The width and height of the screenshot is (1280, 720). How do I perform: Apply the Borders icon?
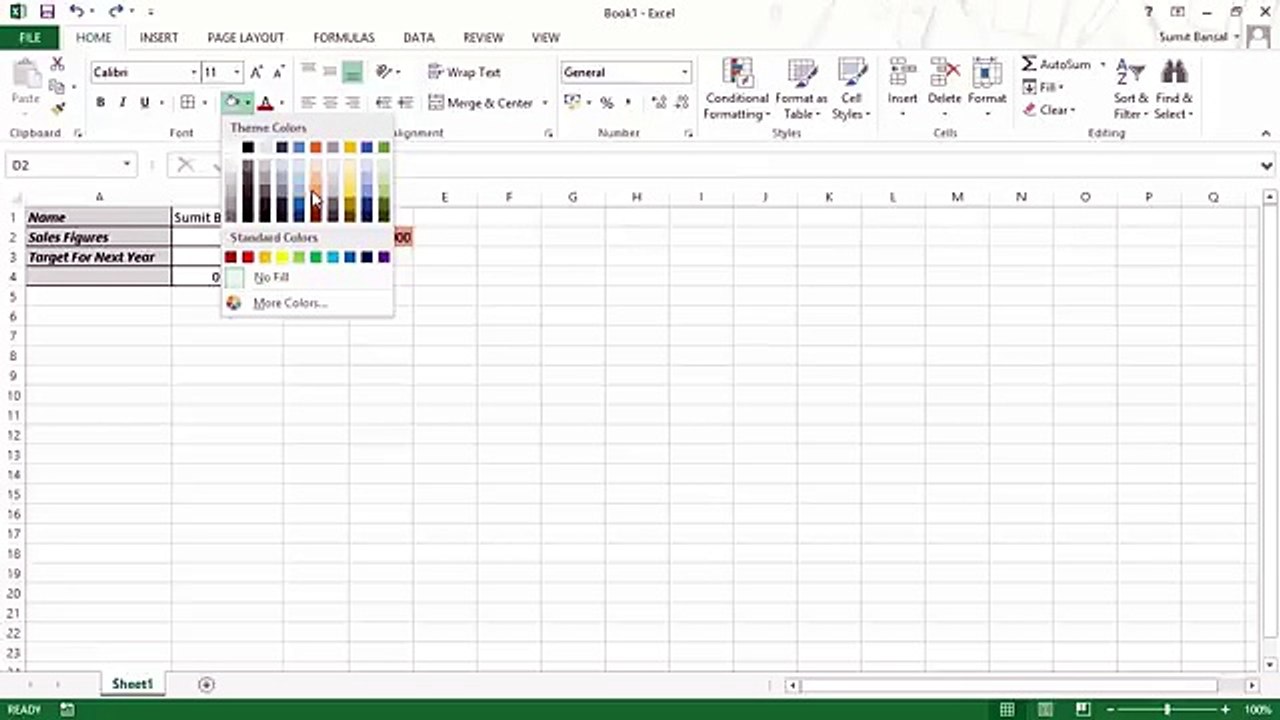[x=187, y=102]
